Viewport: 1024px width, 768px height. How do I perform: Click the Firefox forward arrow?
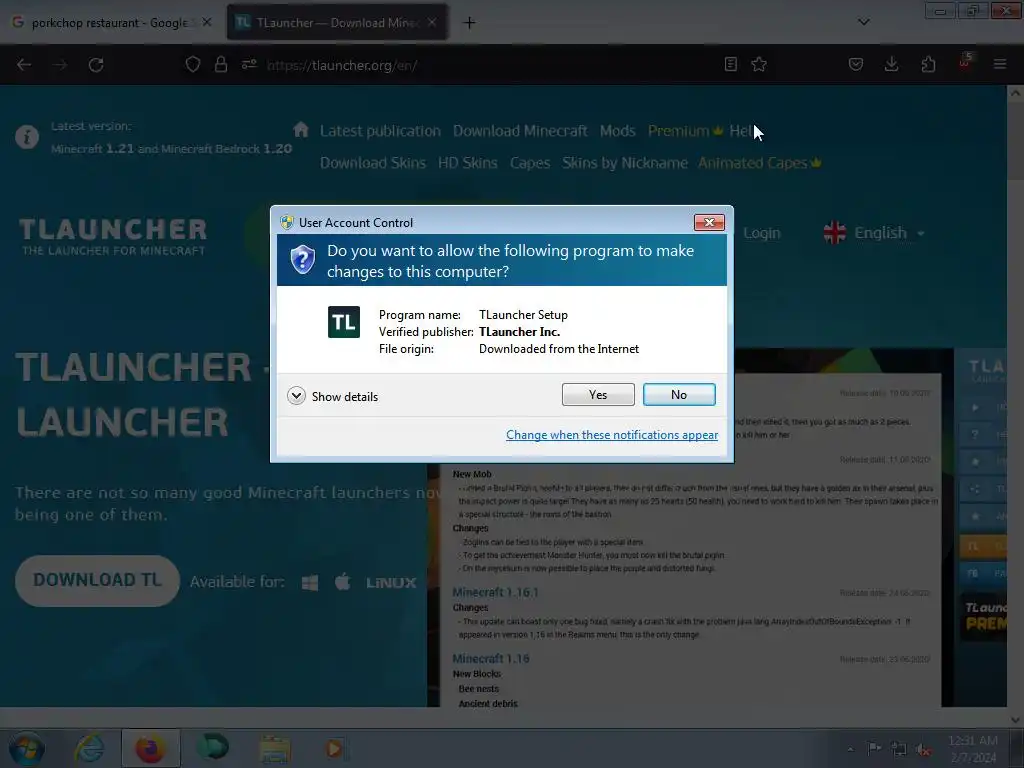[x=60, y=65]
